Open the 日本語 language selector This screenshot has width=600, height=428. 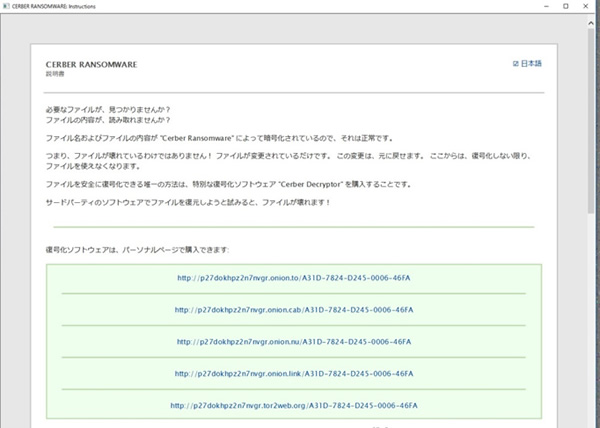click(x=527, y=63)
